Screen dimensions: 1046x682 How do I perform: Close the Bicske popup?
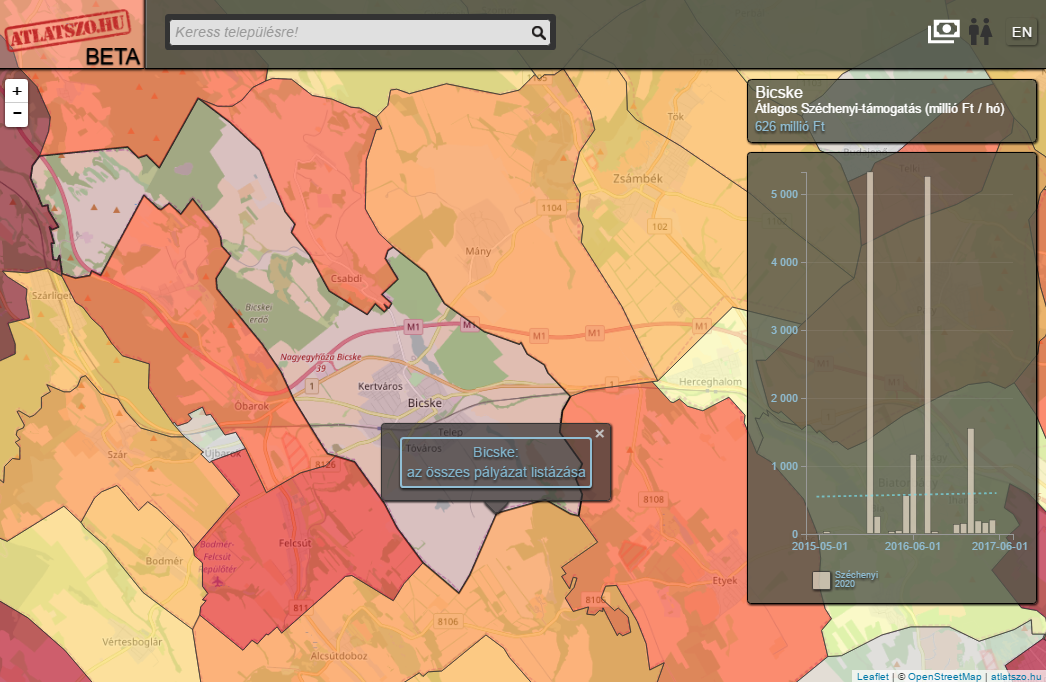click(600, 433)
